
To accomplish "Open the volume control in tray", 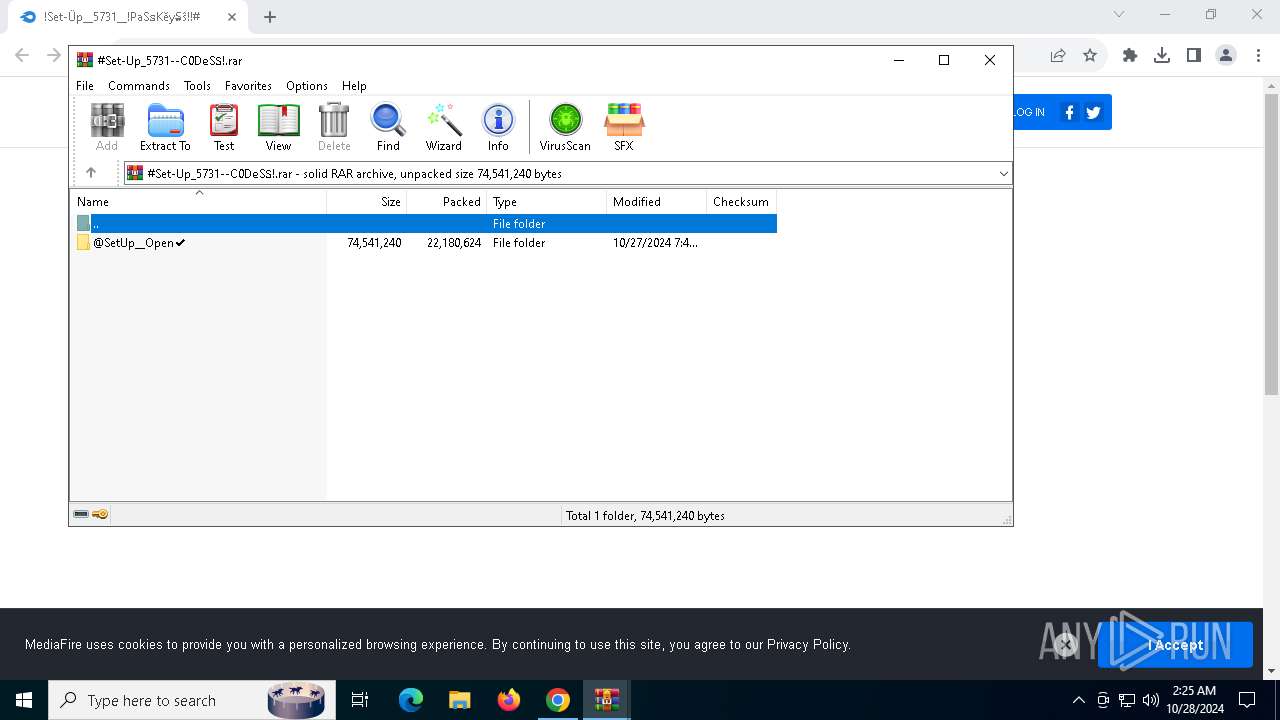I will pos(1150,700).
